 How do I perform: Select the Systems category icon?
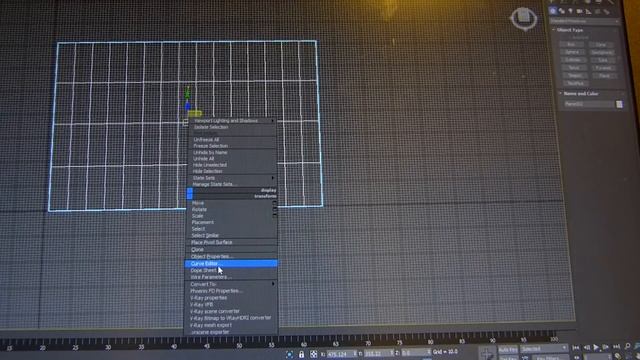(607, 12)
